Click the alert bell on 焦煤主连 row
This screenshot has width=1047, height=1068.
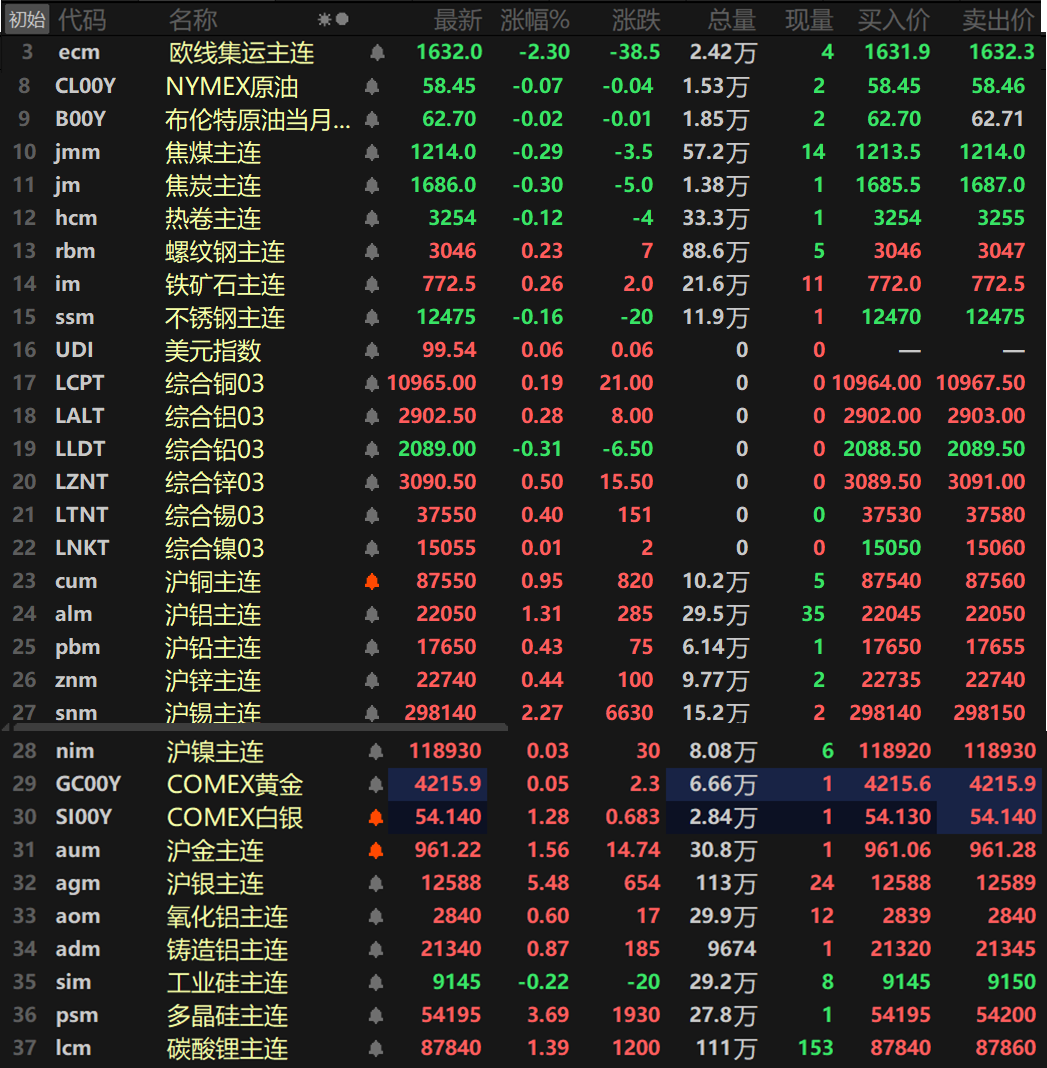tap(372, 153)
